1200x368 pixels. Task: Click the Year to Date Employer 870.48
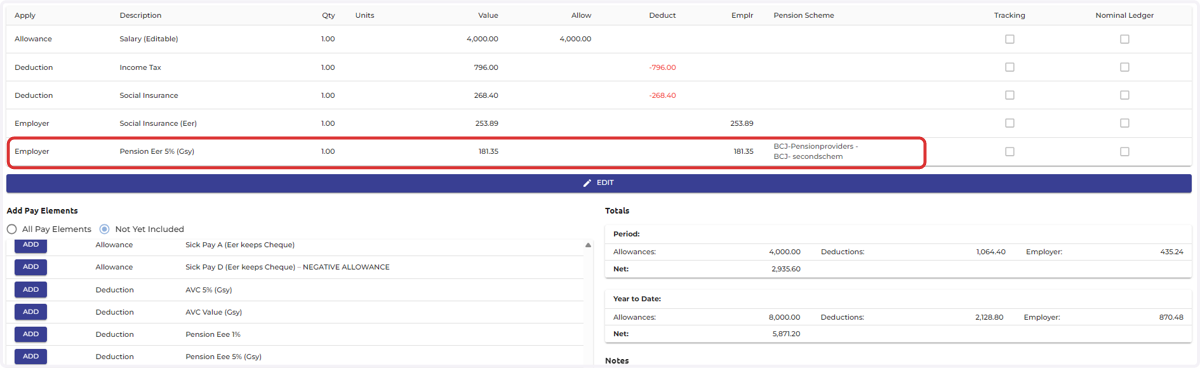(1172, 317)
